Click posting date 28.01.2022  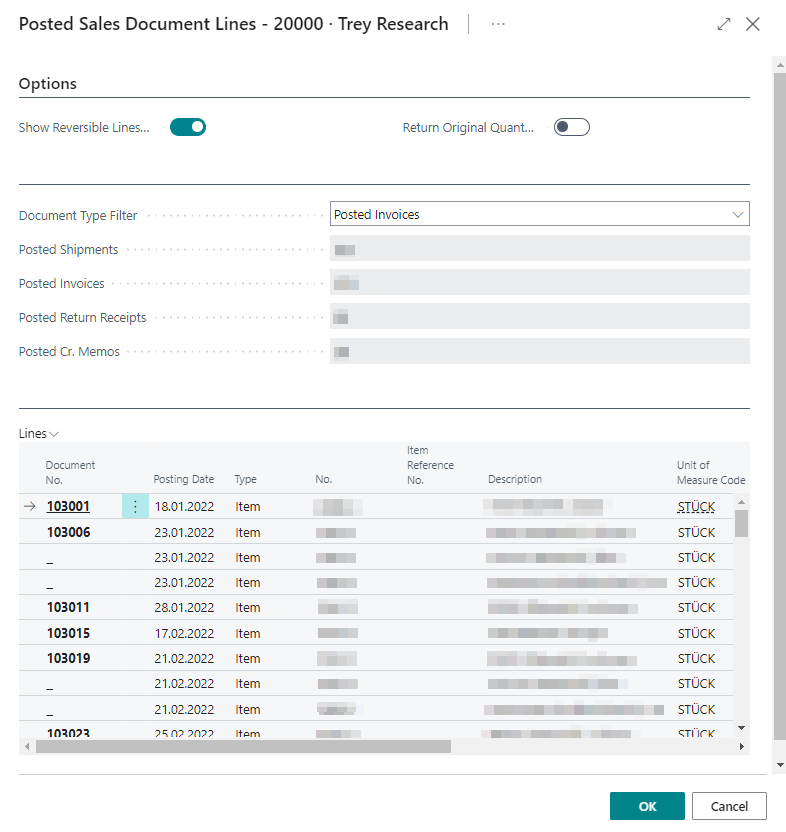point(184,608)
